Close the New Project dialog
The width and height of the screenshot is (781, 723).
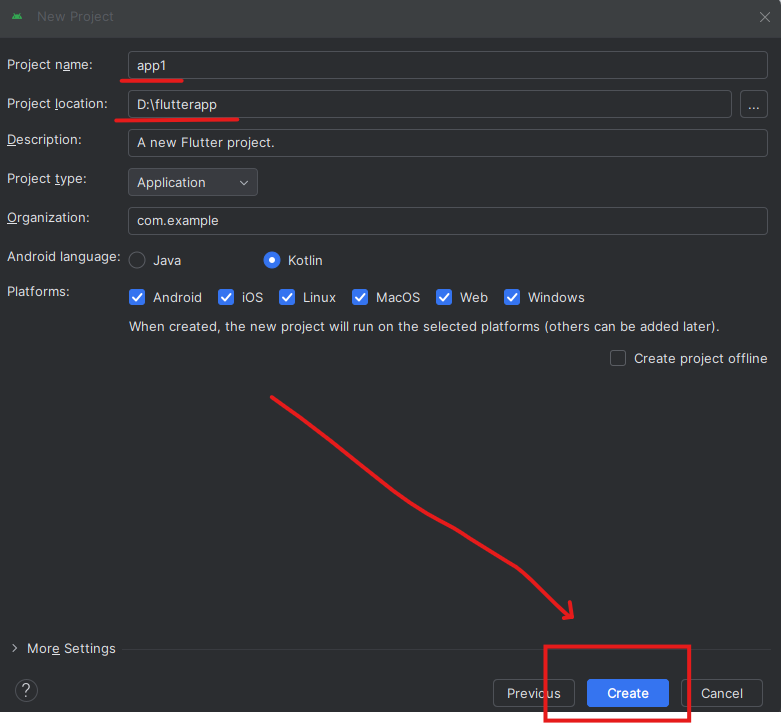[764, 16]
